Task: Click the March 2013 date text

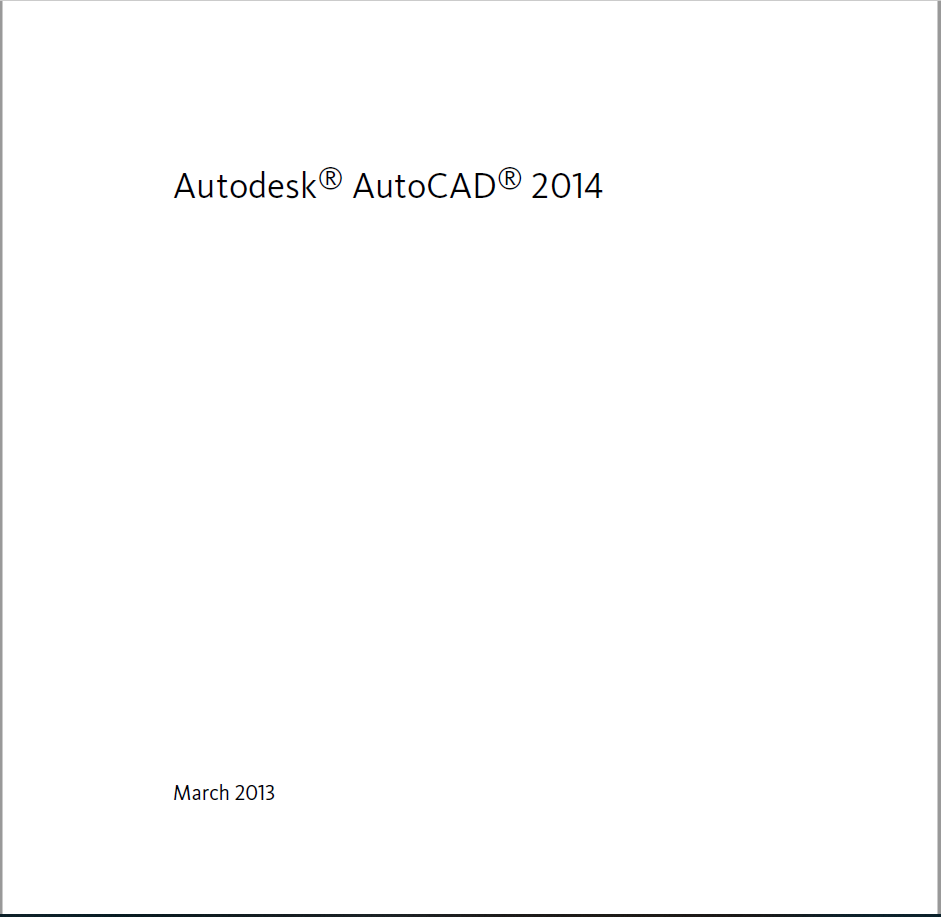Action: (224, 793)
